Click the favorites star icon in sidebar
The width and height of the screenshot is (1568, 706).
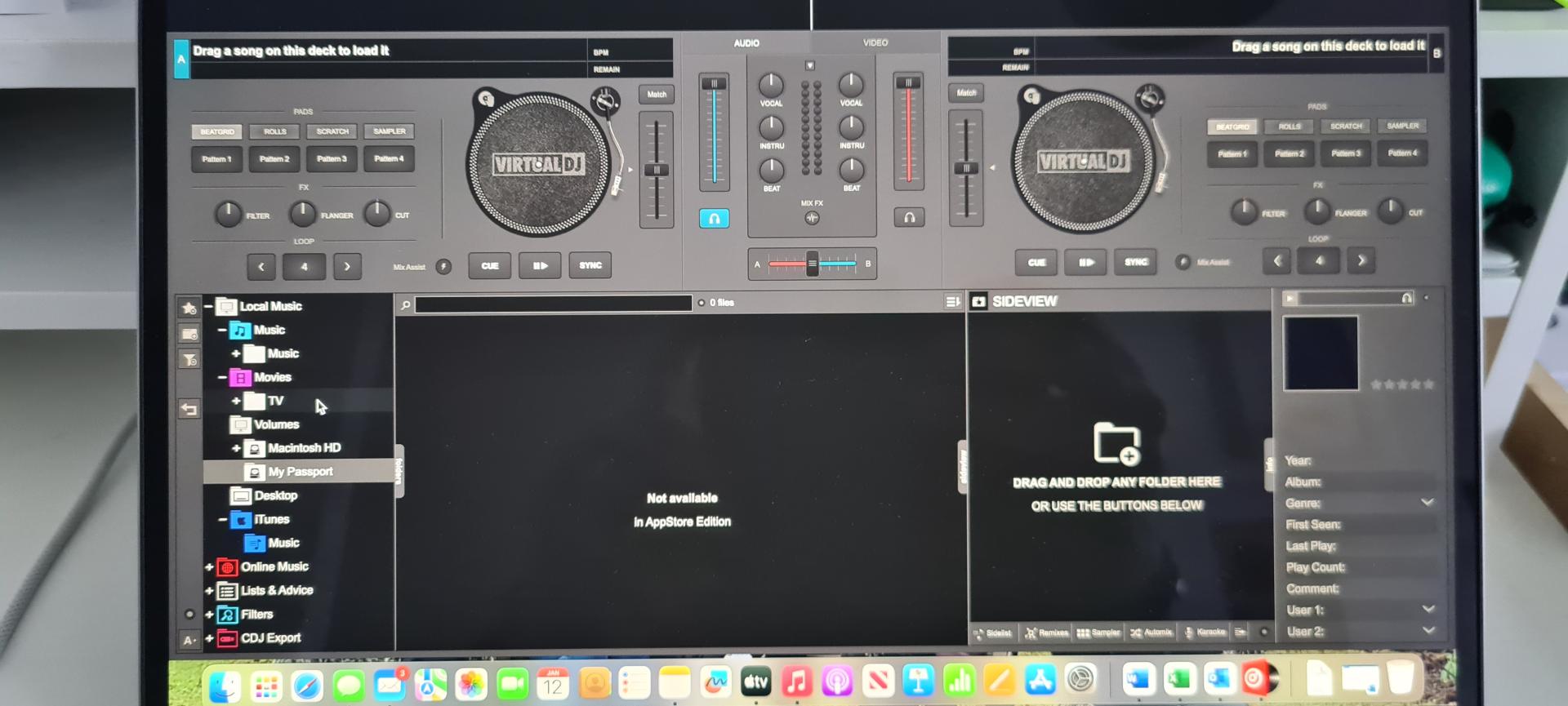click(x=189, y=308)
